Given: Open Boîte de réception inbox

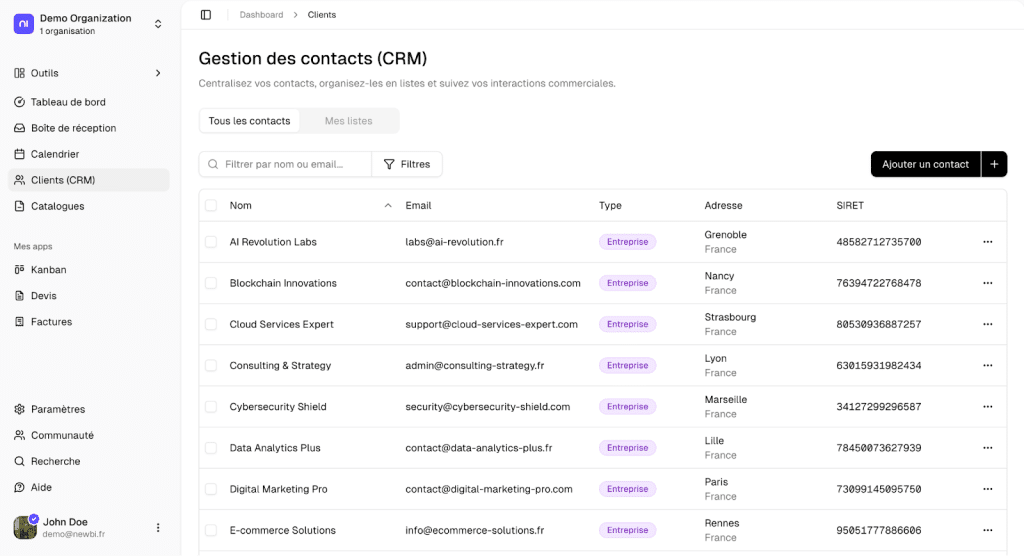Looking at the screenshot, I should [73, 128].
